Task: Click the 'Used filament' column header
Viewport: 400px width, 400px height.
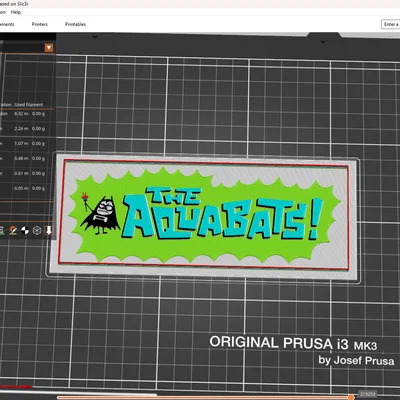Action: pyautogui.click(x=29, y=105)
